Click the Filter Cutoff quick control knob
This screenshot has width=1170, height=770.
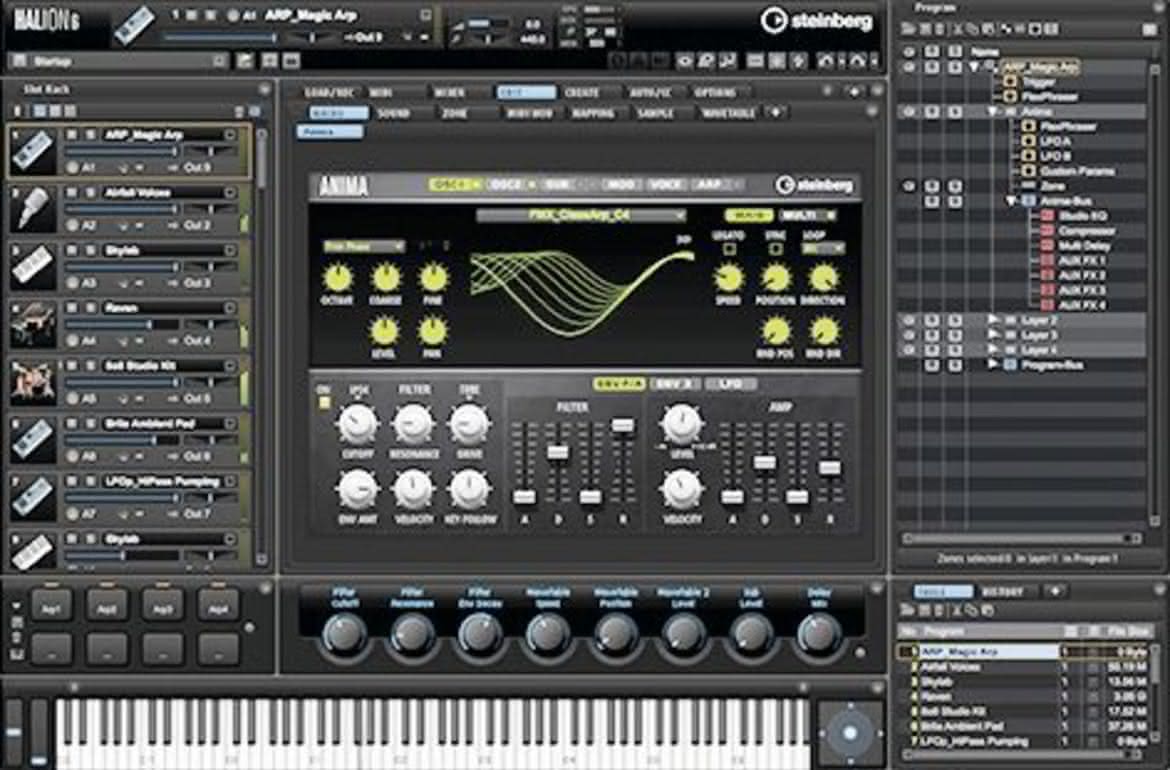pos(344,635)
